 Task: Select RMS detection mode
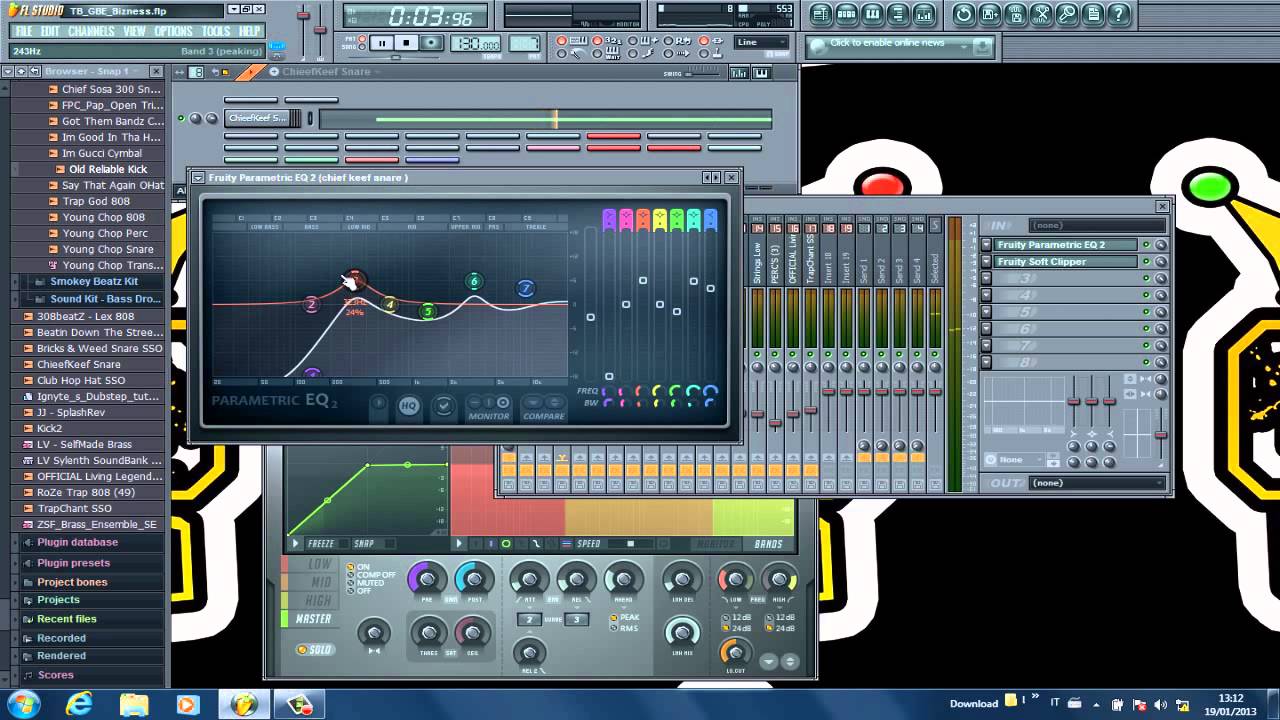click(624, 628)
